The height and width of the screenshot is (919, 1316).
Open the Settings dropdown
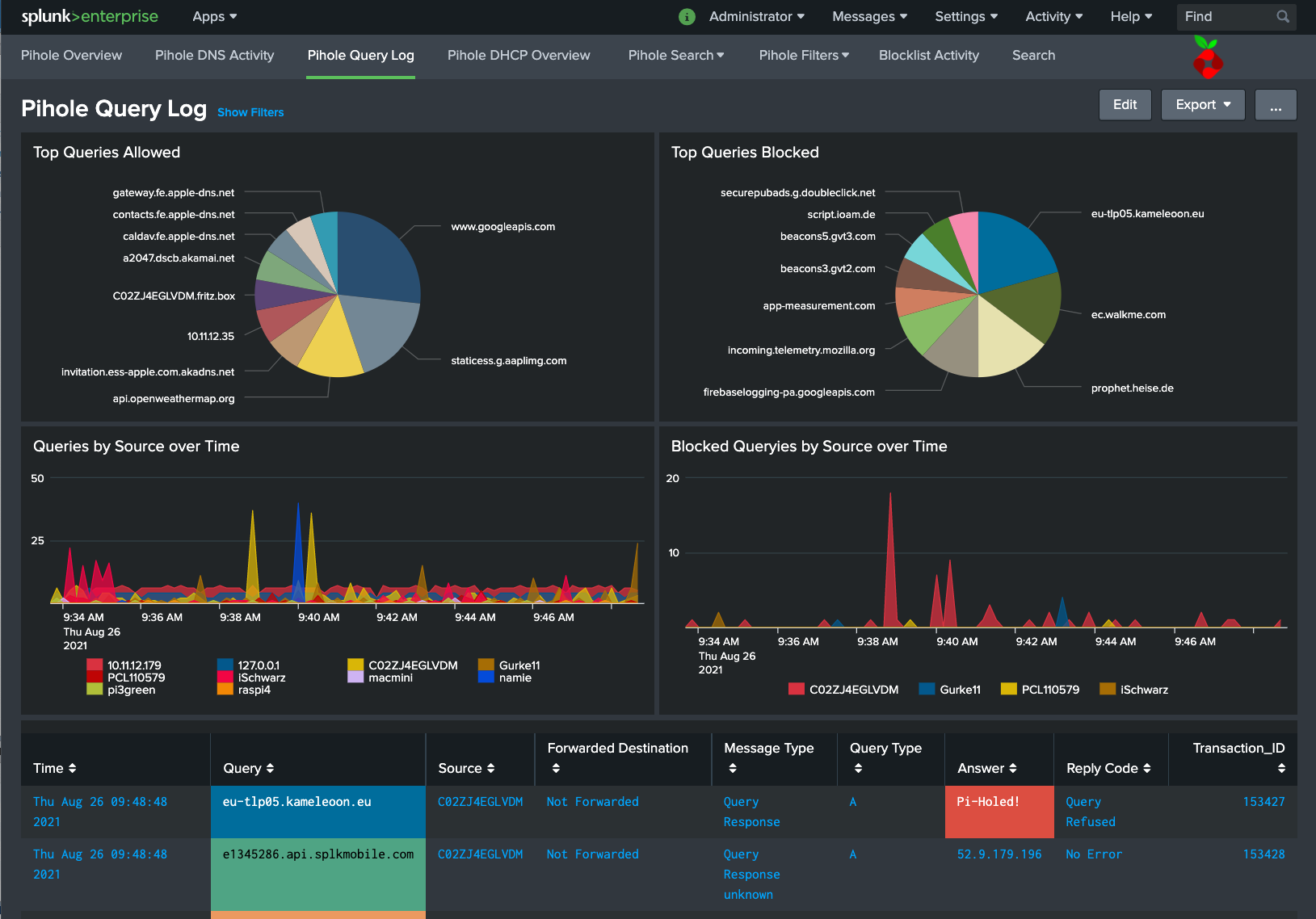[966, 16]
